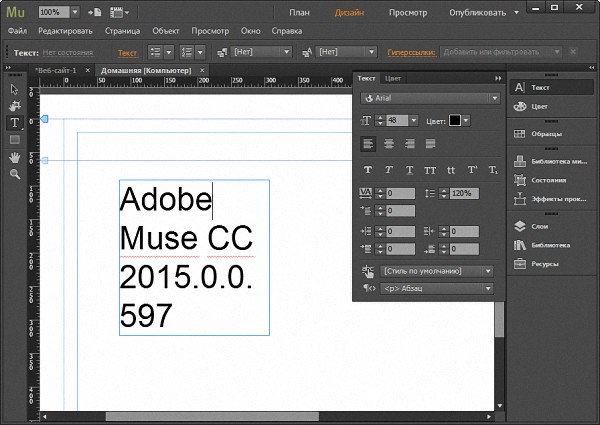Screen dimensions: 600x425
Task: Open the Библиотека ми... widgets panel
Action: (551, 161)
